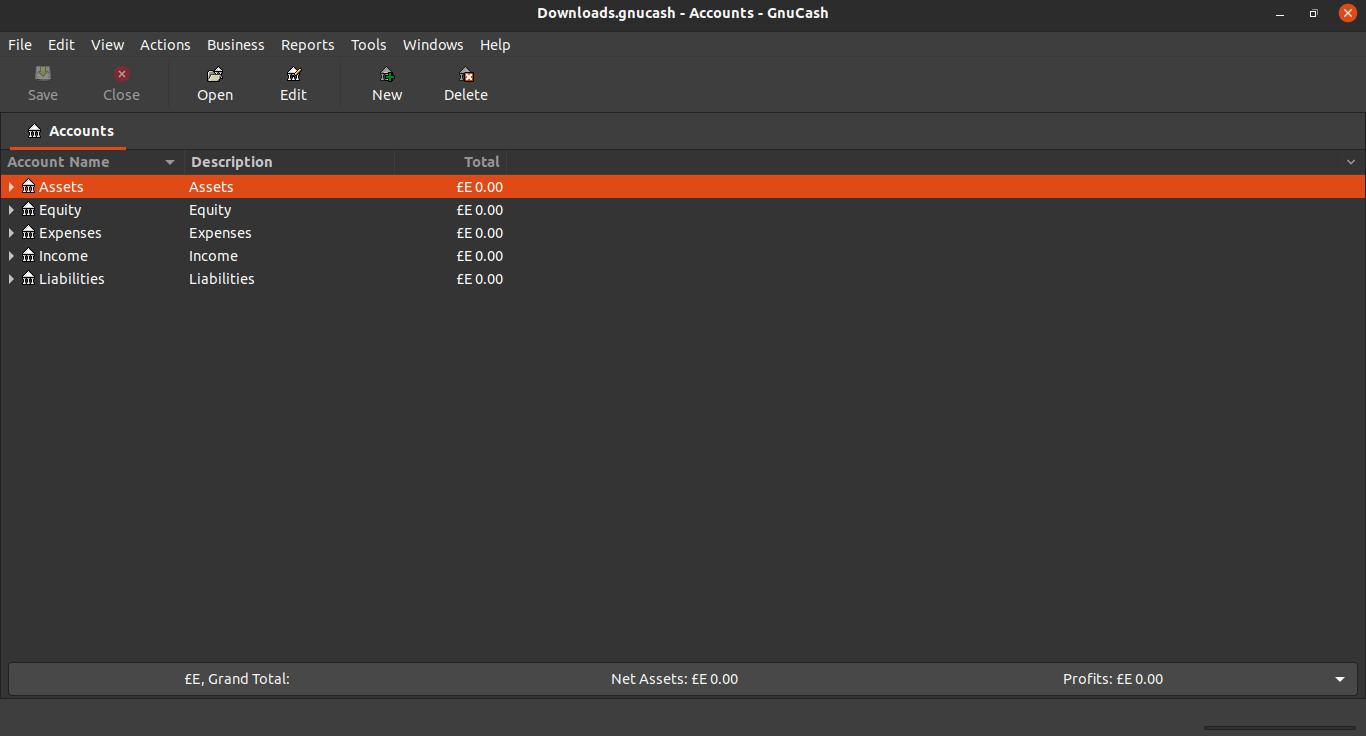Select the Liabilities account name
The height and width of the screenshot is (736, 1366).
[72, 279]
